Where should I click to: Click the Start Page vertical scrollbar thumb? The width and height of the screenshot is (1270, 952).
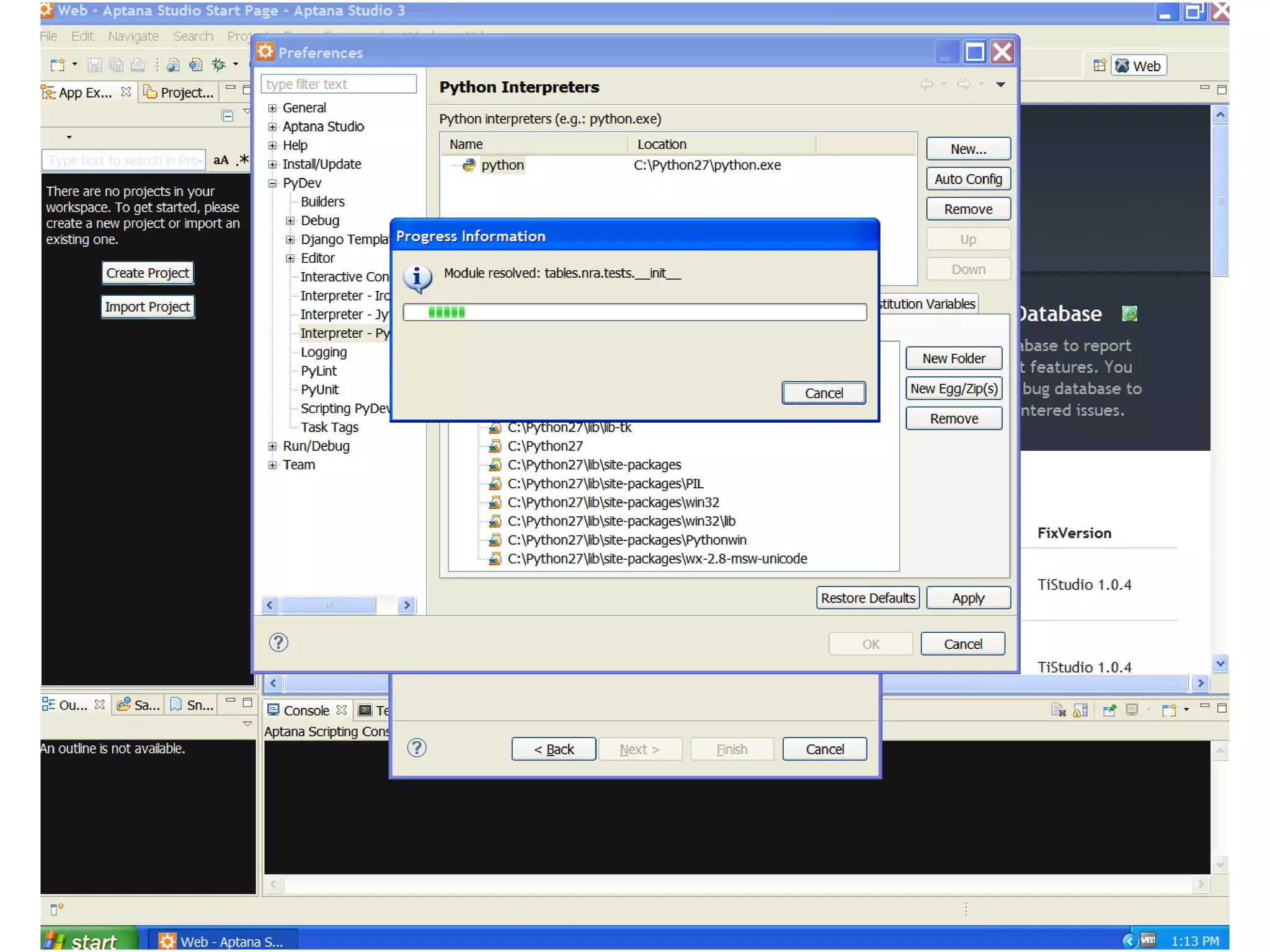pyautogui.click(x=1220, y=200)
